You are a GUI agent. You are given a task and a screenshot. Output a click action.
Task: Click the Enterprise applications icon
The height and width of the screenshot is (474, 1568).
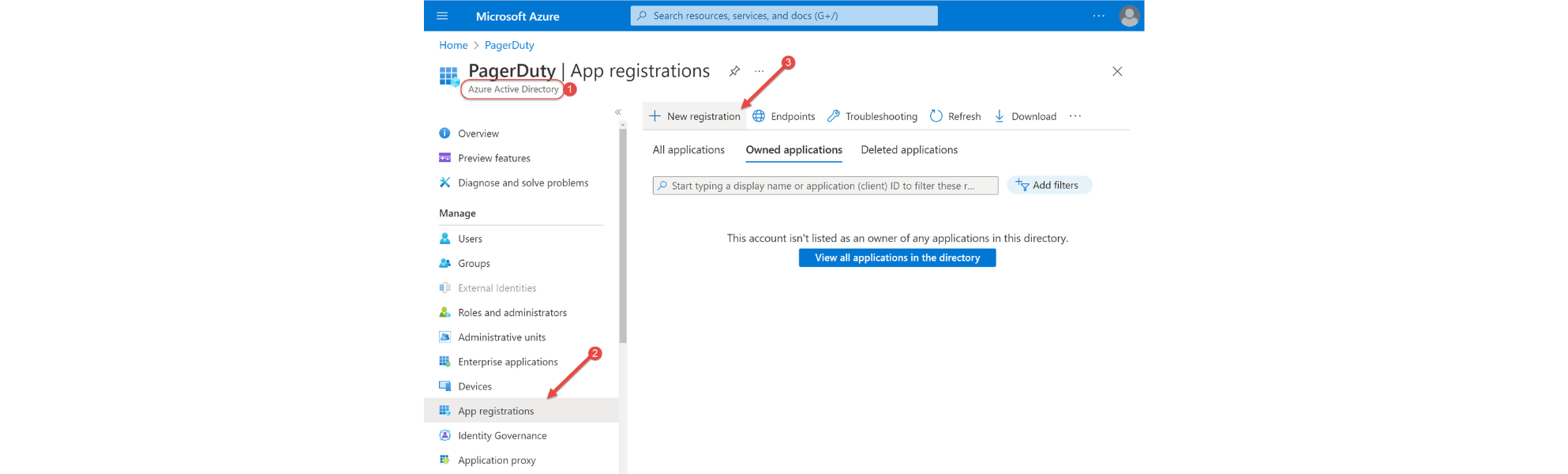point(445,361)
